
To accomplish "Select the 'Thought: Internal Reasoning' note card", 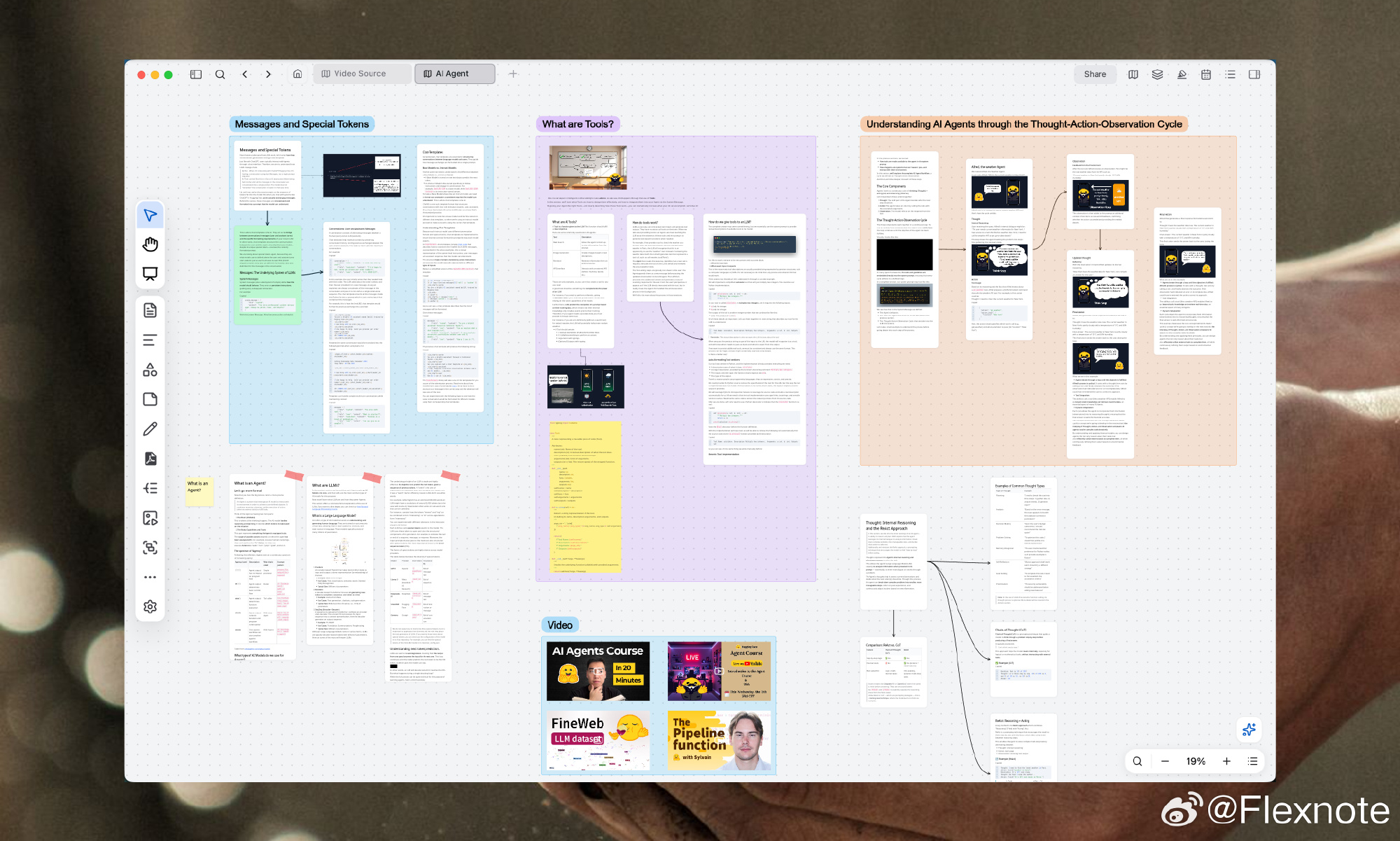I will (x=894, y=561).
